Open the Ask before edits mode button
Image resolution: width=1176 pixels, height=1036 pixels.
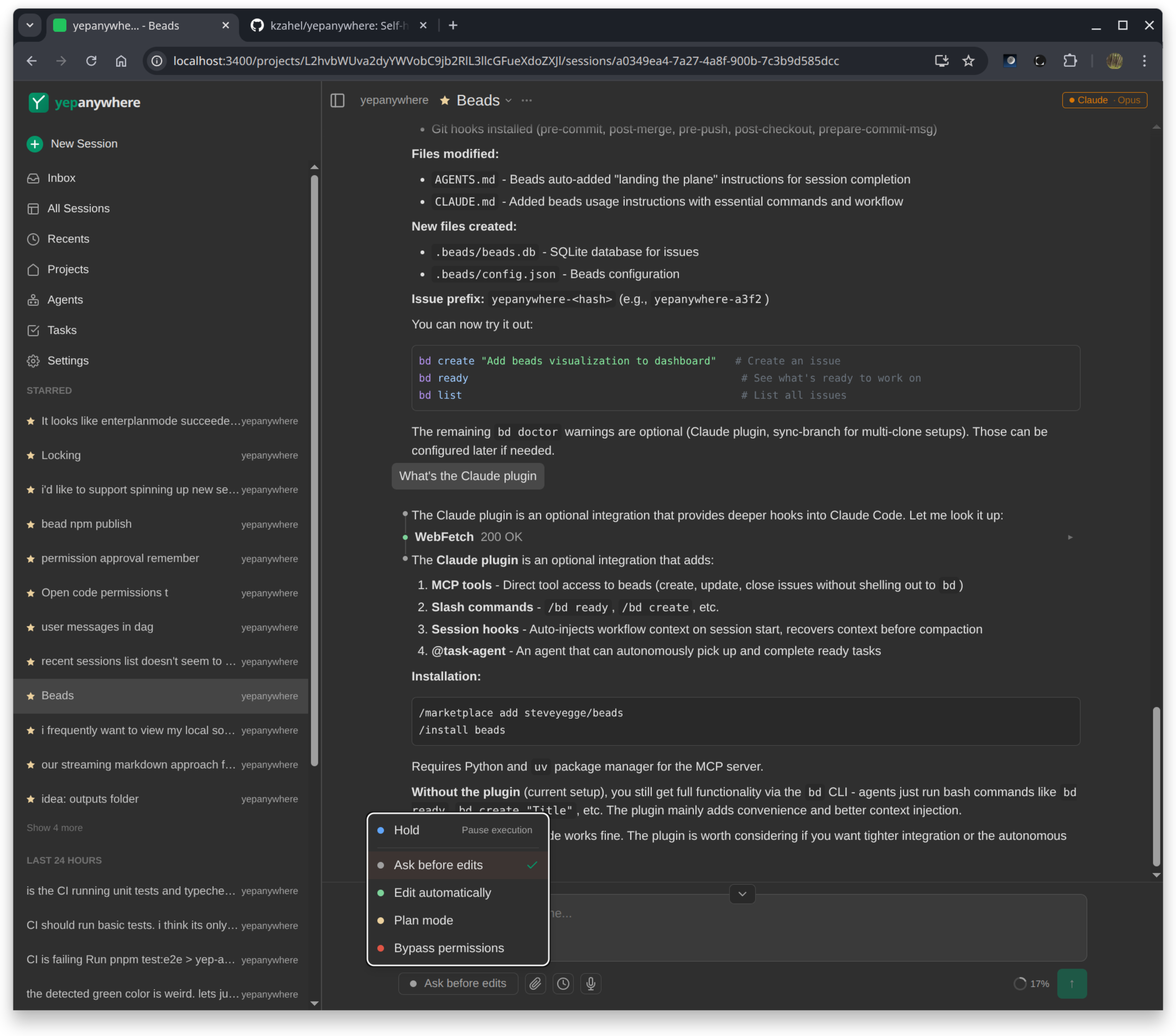coord(458,984)
